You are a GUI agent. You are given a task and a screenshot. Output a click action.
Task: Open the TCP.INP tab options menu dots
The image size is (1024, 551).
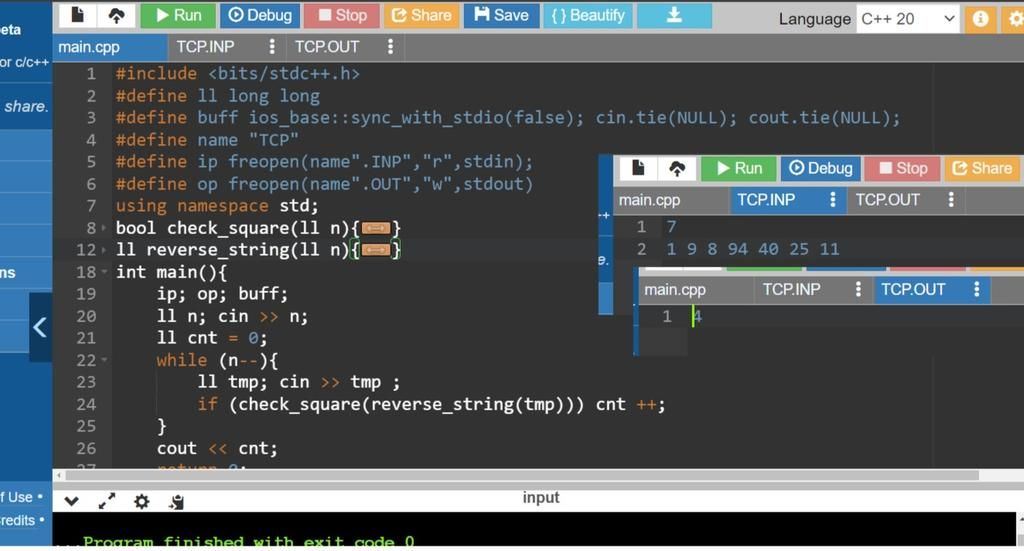[x=272, y=46]
